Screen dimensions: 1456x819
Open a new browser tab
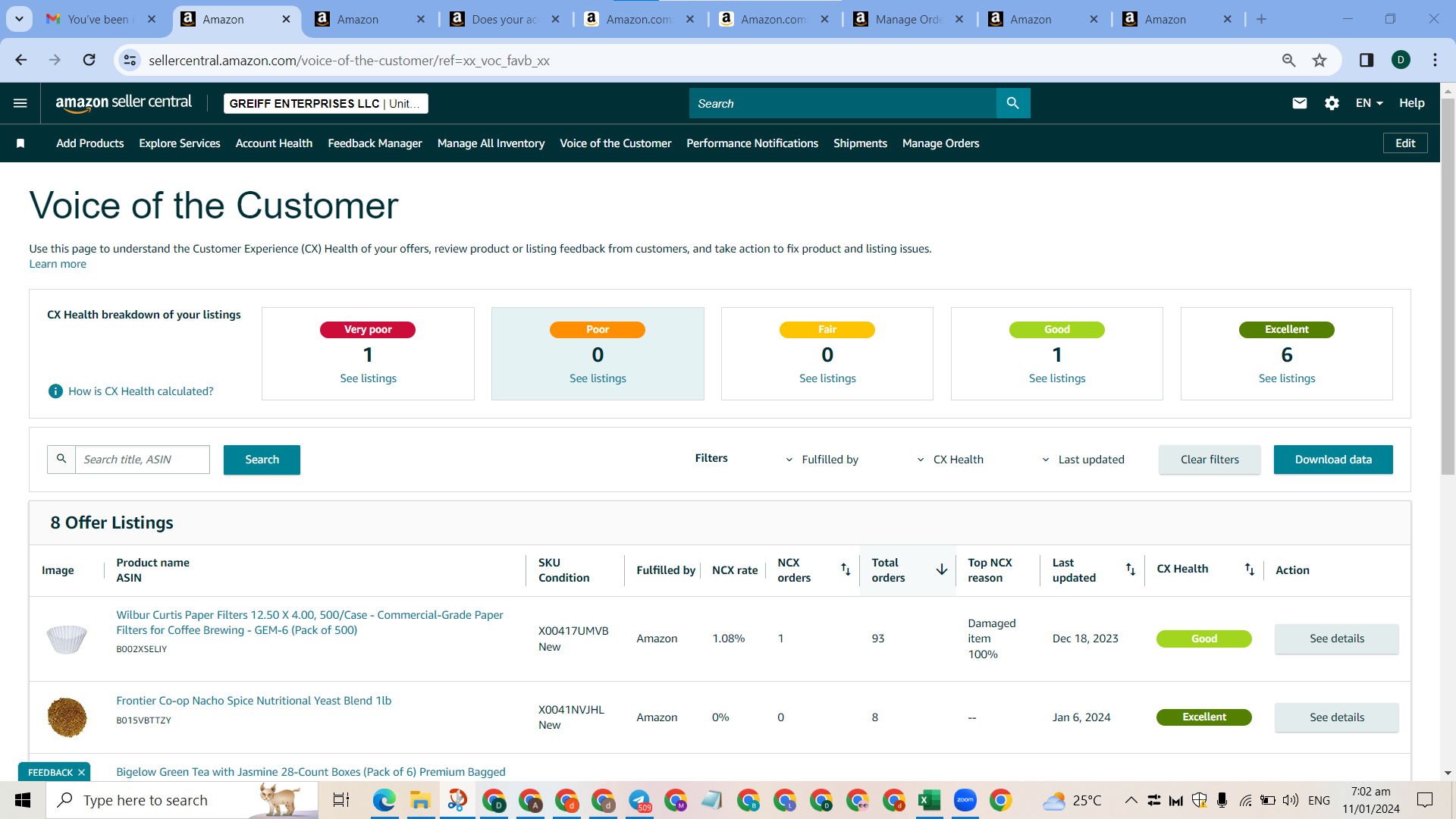pyautogui.click(x=1261, y=20)
